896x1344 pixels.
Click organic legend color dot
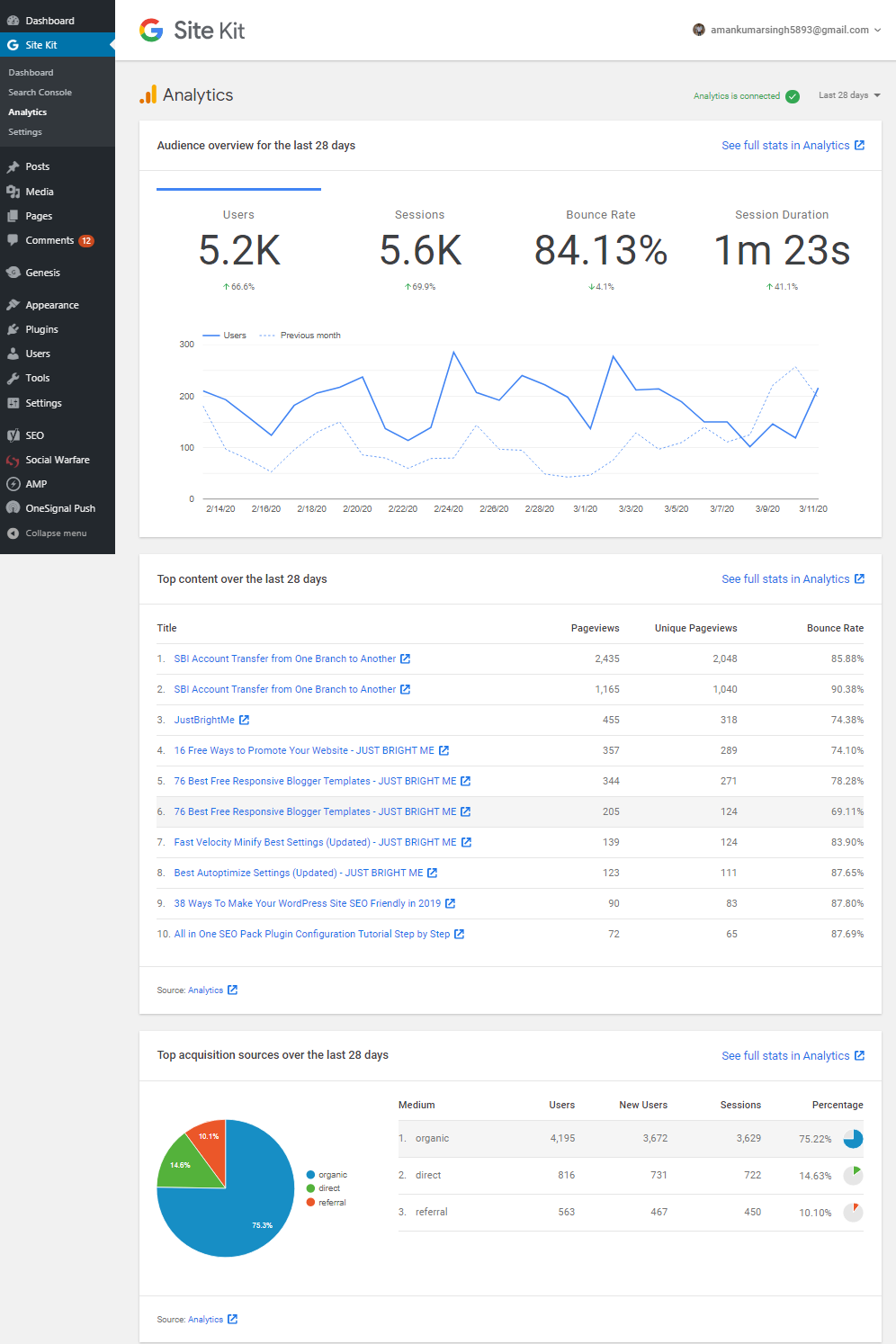click(x=310, y=1175)
